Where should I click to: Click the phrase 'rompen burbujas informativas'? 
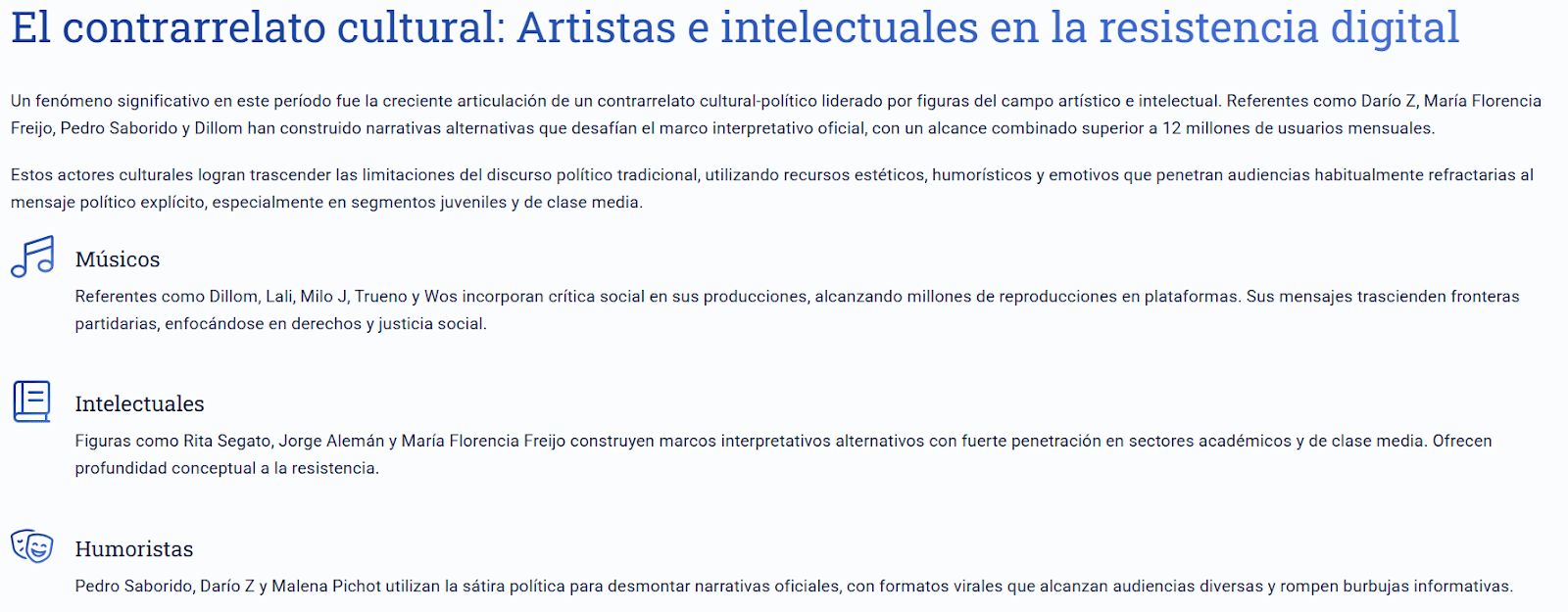point(1396,587)
